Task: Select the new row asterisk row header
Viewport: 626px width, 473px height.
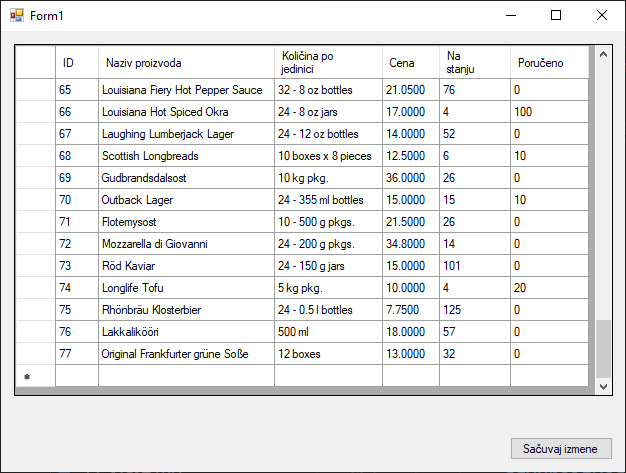Action: [35, 376]
